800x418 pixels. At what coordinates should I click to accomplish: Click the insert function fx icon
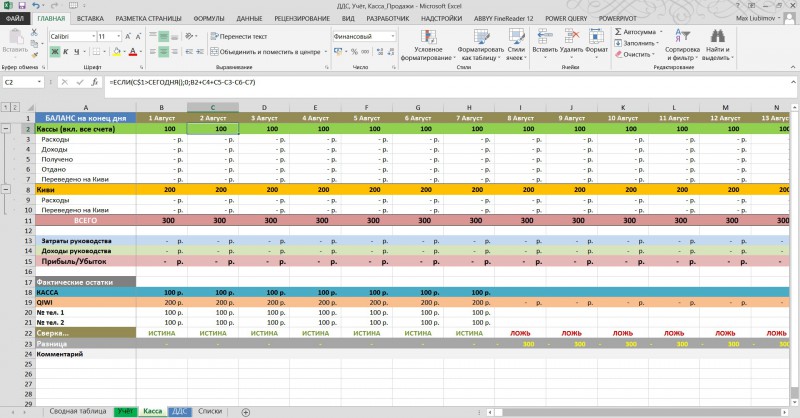click(x=94, y=82)
